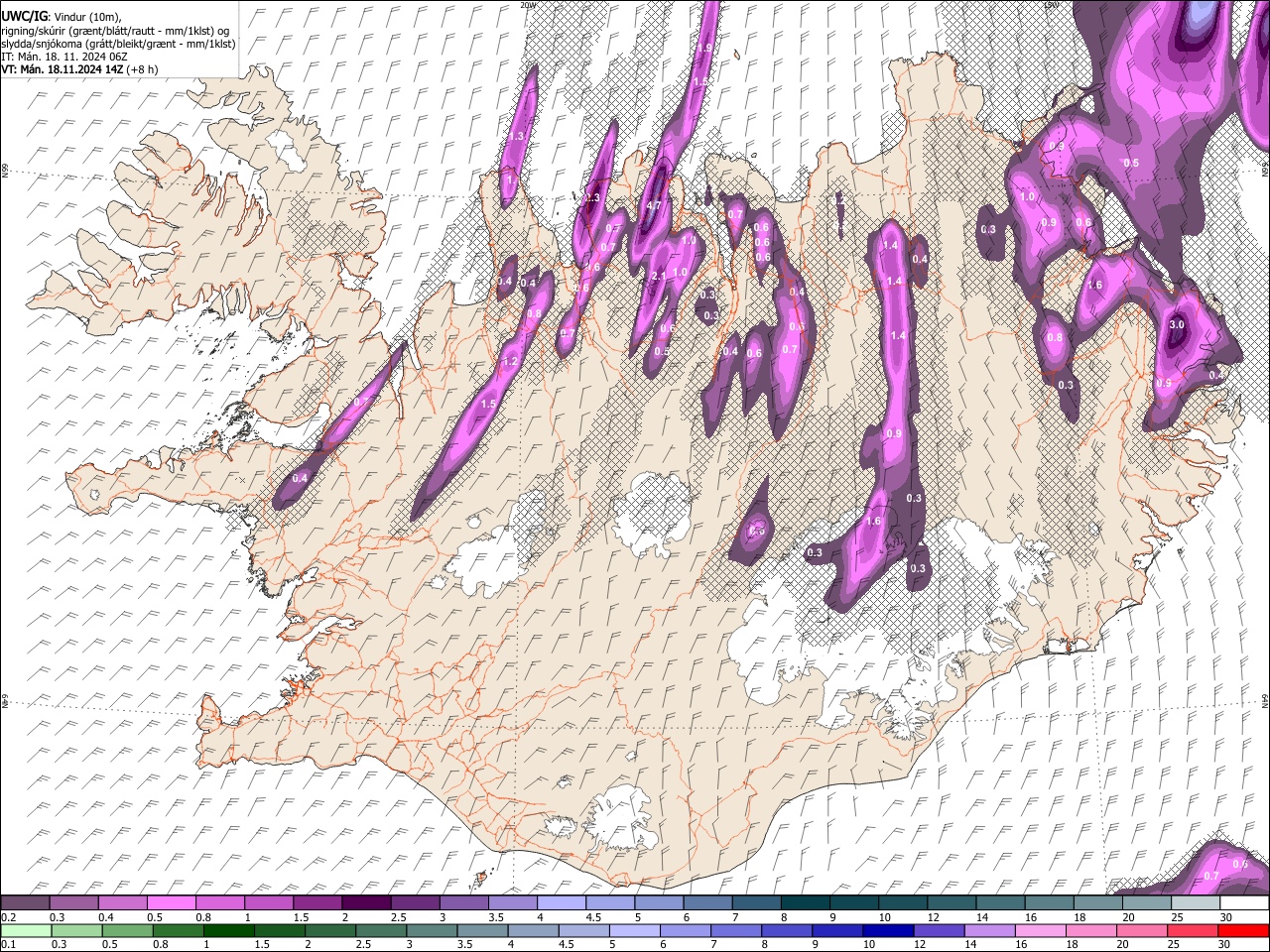Click the '25' label in top legend row
Viewport: 1270px width, 952px height.
pyautogui.click(x=1177, y=917)
